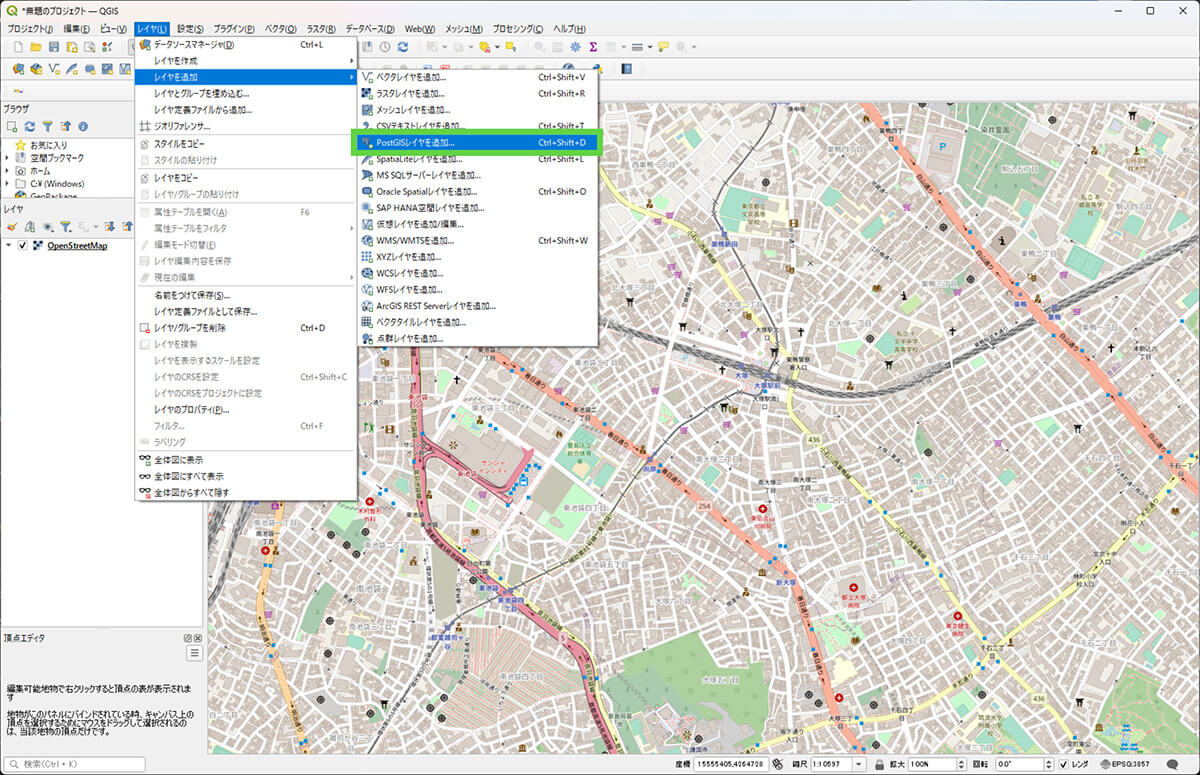Click the scale lock padlock icon
This screenshot has height=775, width=1200.
coord(879,764)
